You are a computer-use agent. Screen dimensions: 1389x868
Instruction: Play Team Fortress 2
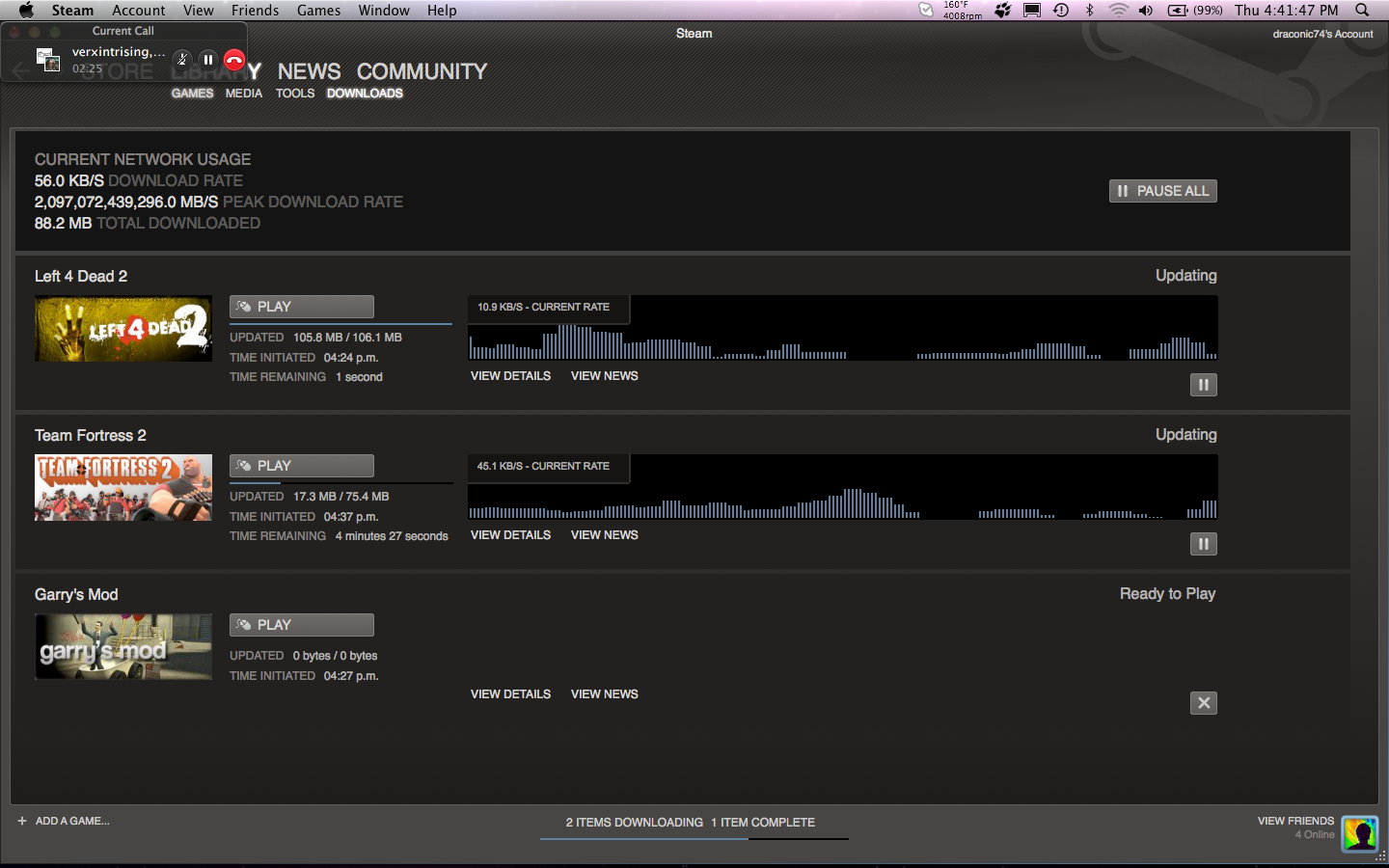[x=302, y=466]
